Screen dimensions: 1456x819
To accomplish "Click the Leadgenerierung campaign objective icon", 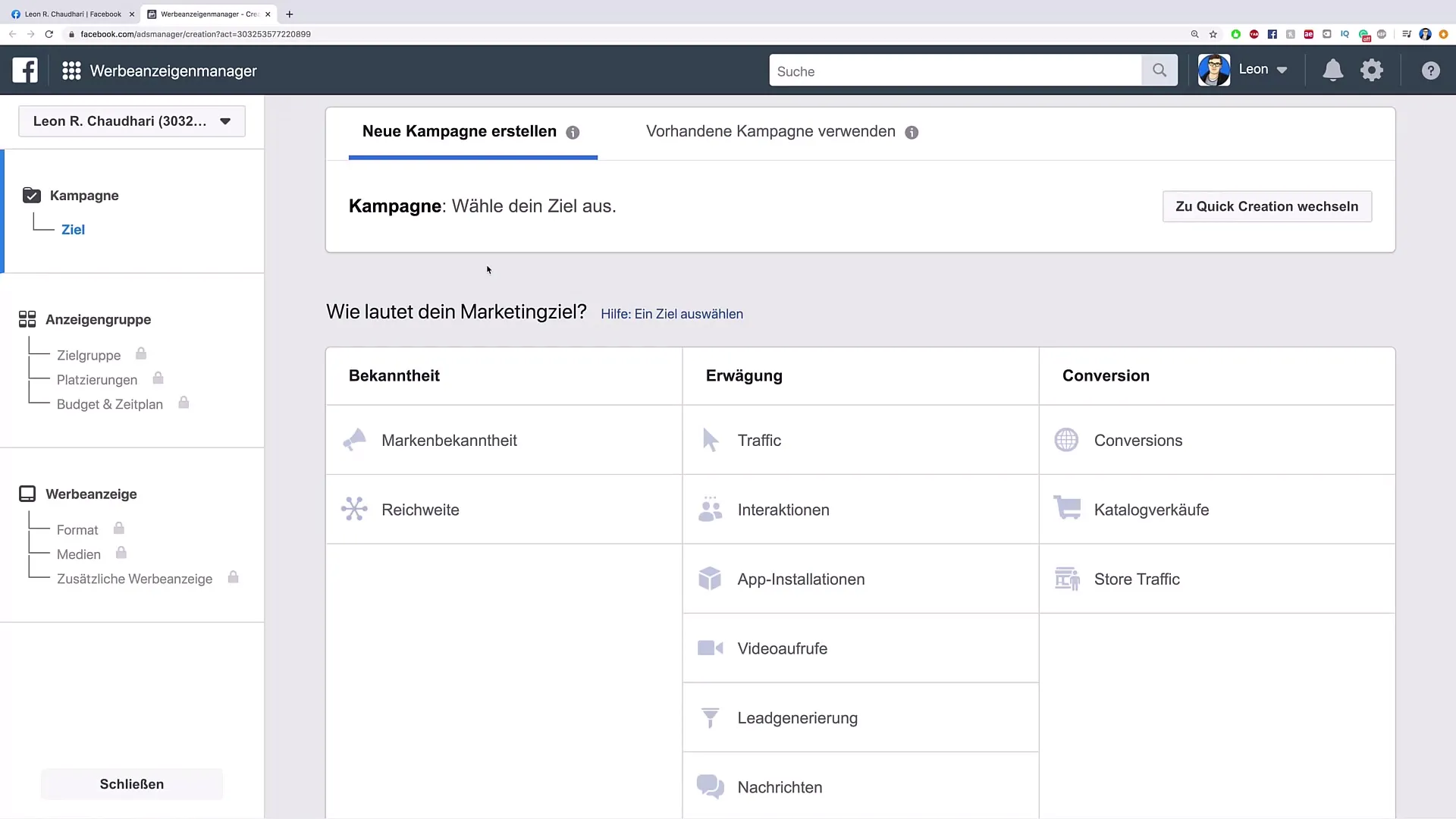I will [711, 718].
